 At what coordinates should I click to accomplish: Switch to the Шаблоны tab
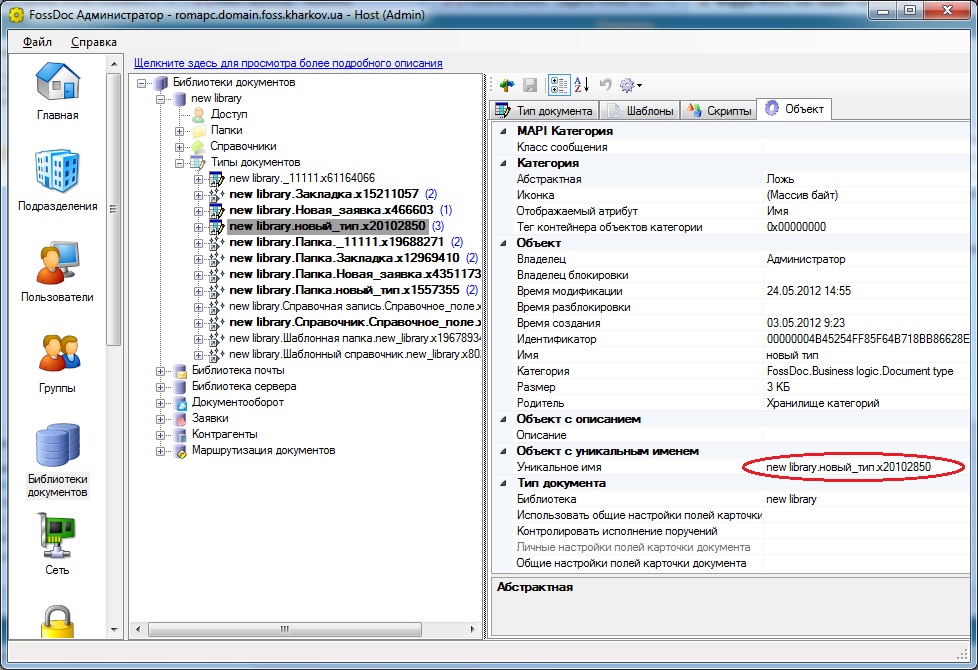[641, 110]
